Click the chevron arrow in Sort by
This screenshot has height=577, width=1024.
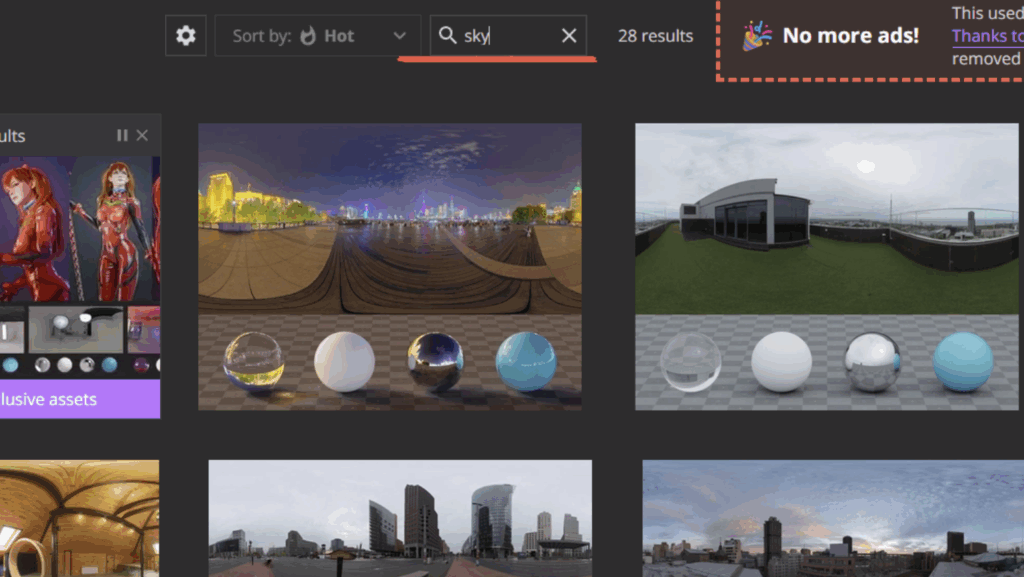coord(400,36)
